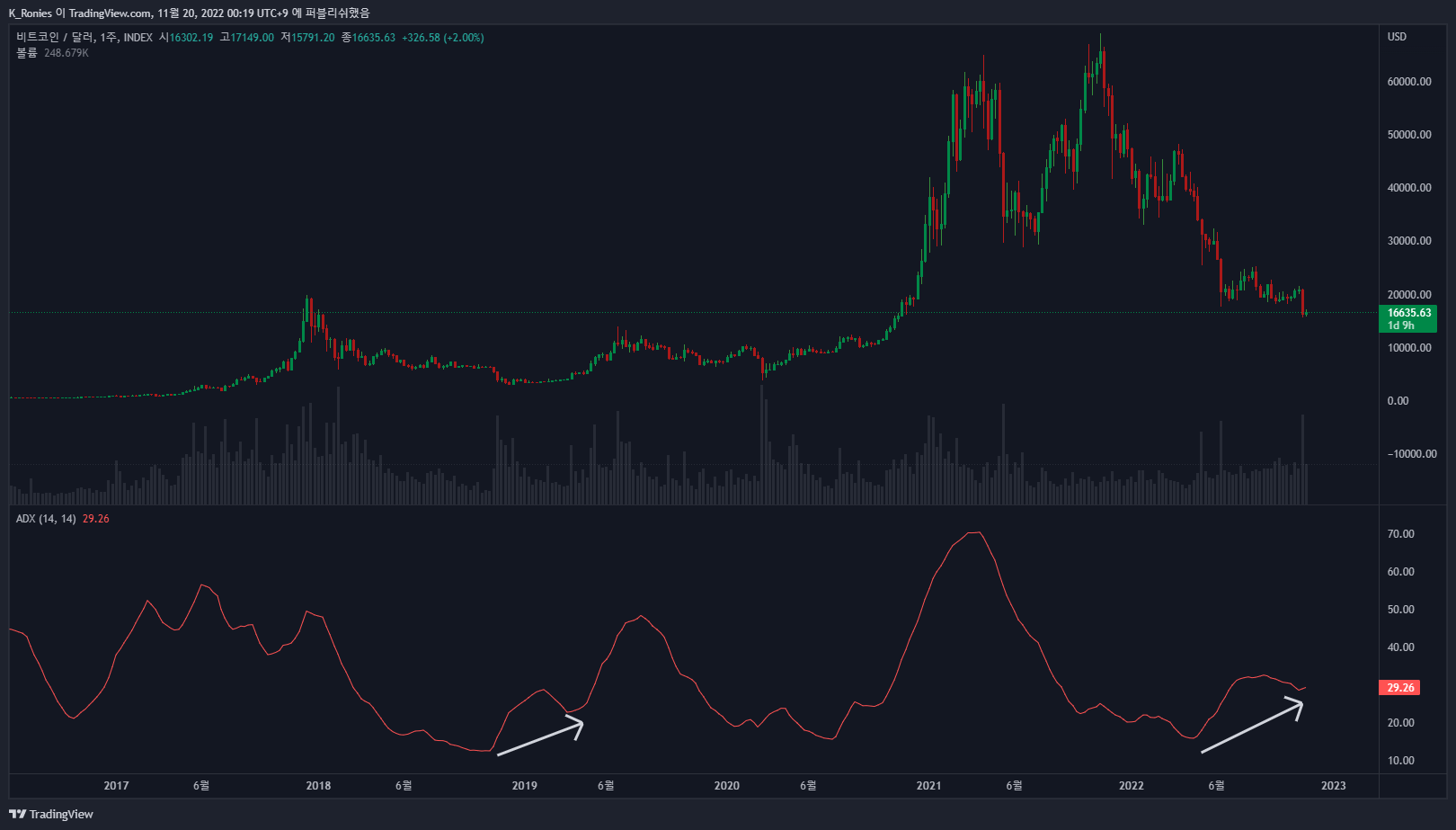This screenshot has height=830, width=1456.
Task: Click the 10000.00 price scale label
Action: click(1409, 348)
